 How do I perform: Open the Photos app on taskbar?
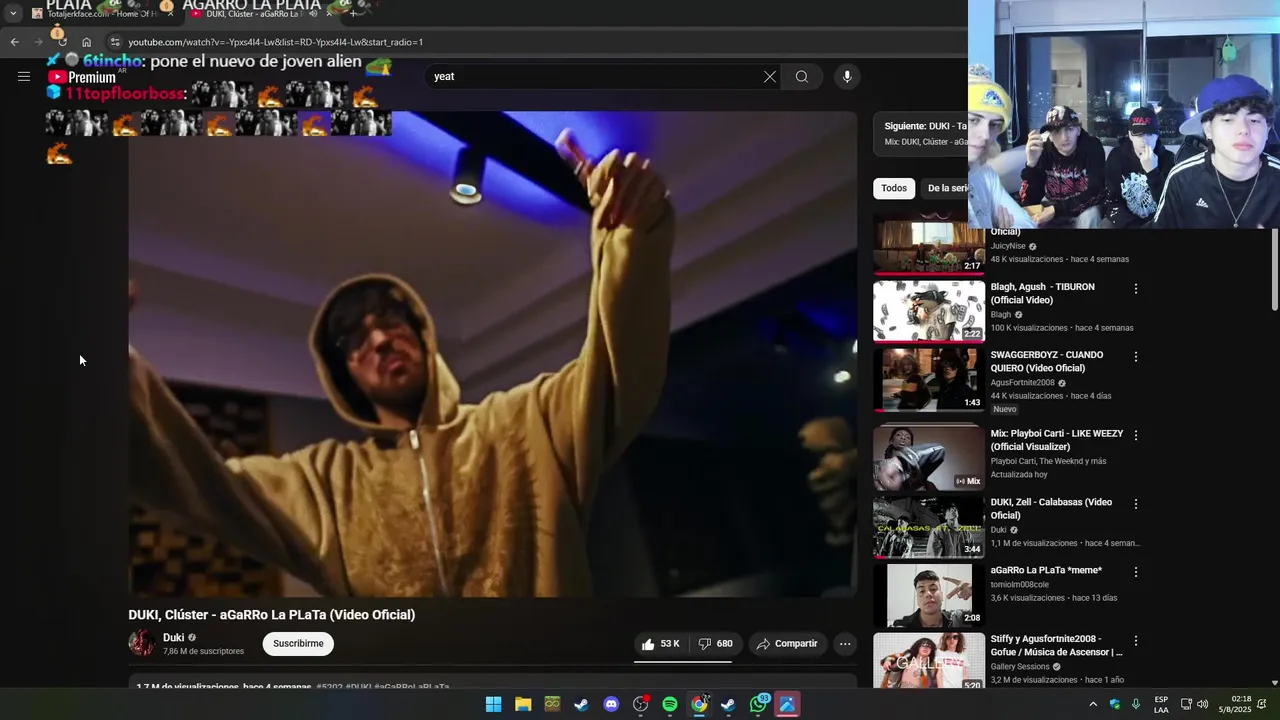tap(787, 704)
